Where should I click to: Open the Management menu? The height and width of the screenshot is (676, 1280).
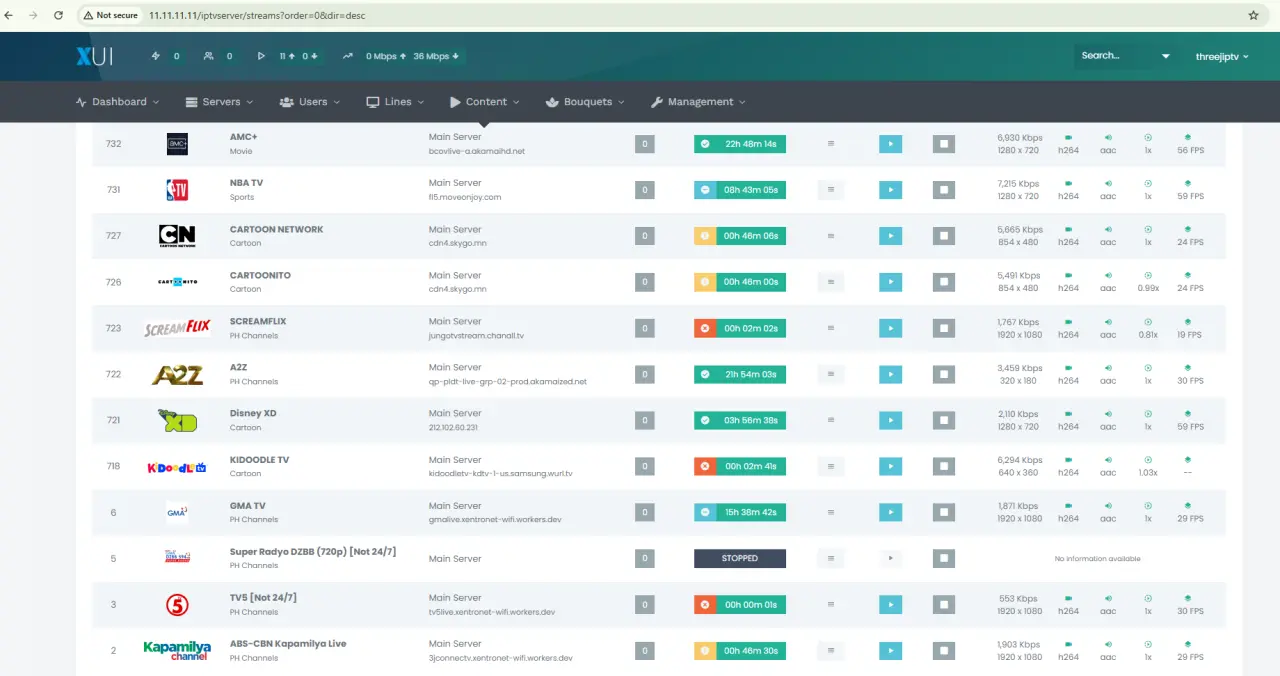[698, 102]
